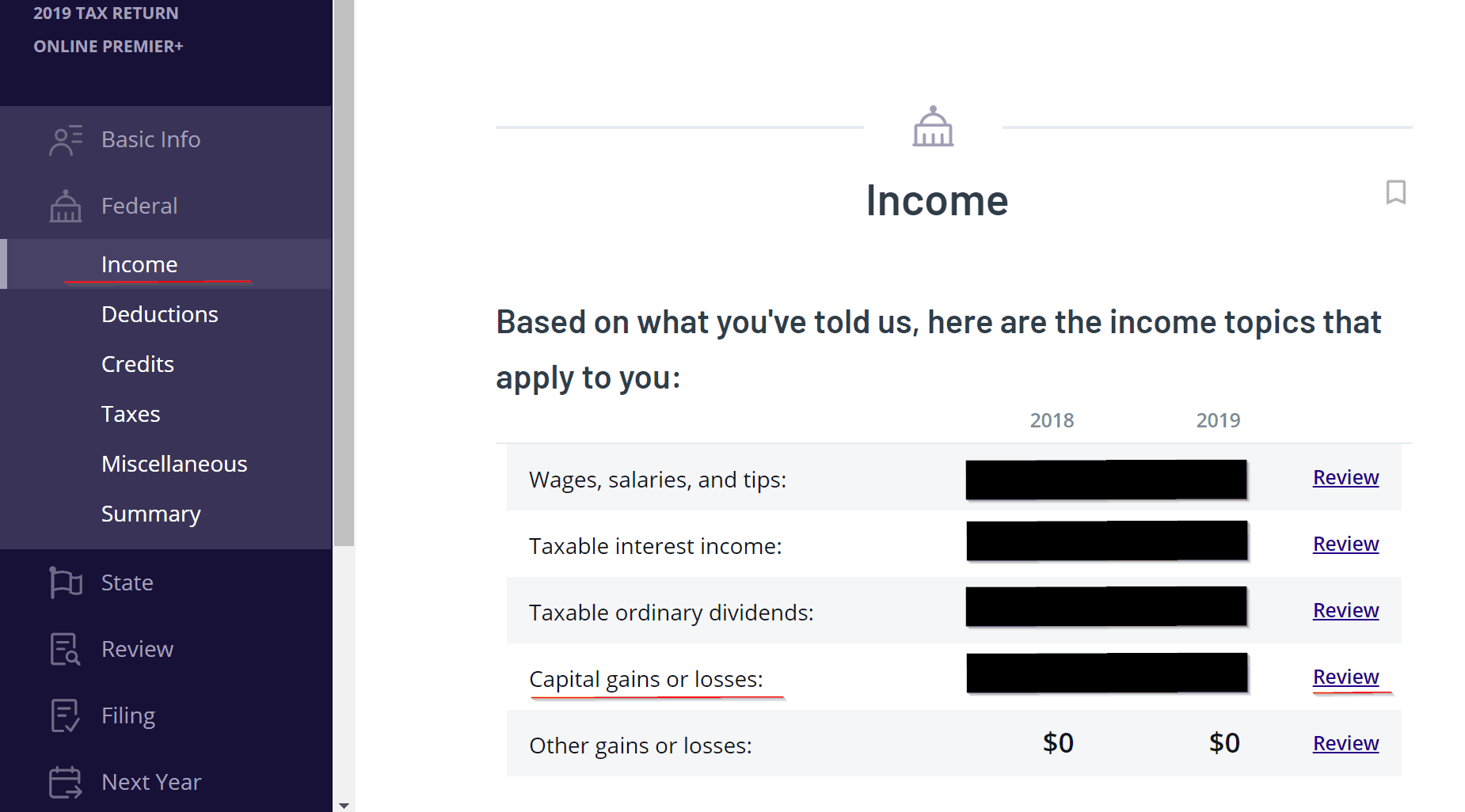The height and width of the screenshot is (812, 1465).
Task: Select the Federal capitol building icon
Action: (x=66, y=206)
